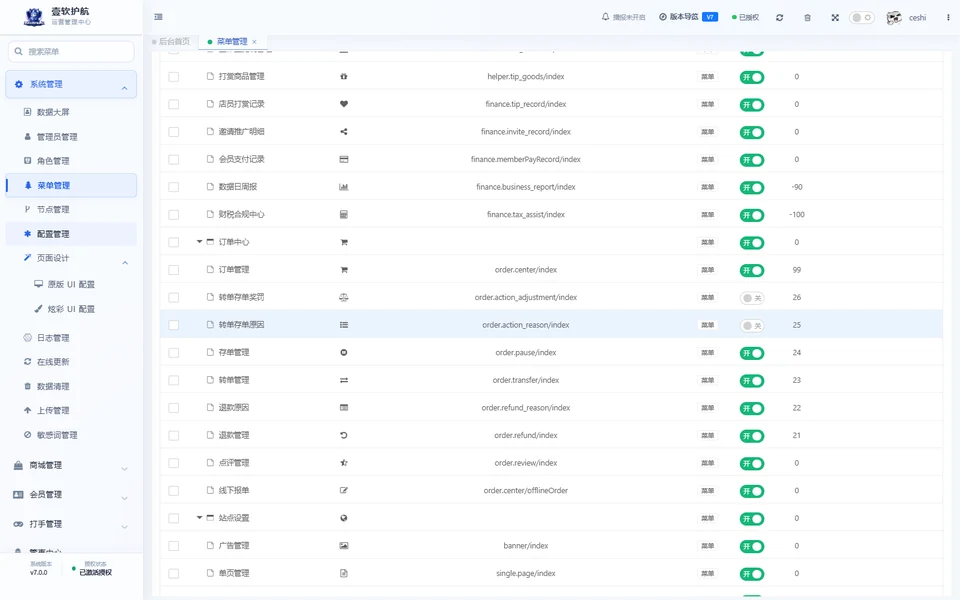Expand the 商城管理 sidebar group

click(x=71, y=465)
